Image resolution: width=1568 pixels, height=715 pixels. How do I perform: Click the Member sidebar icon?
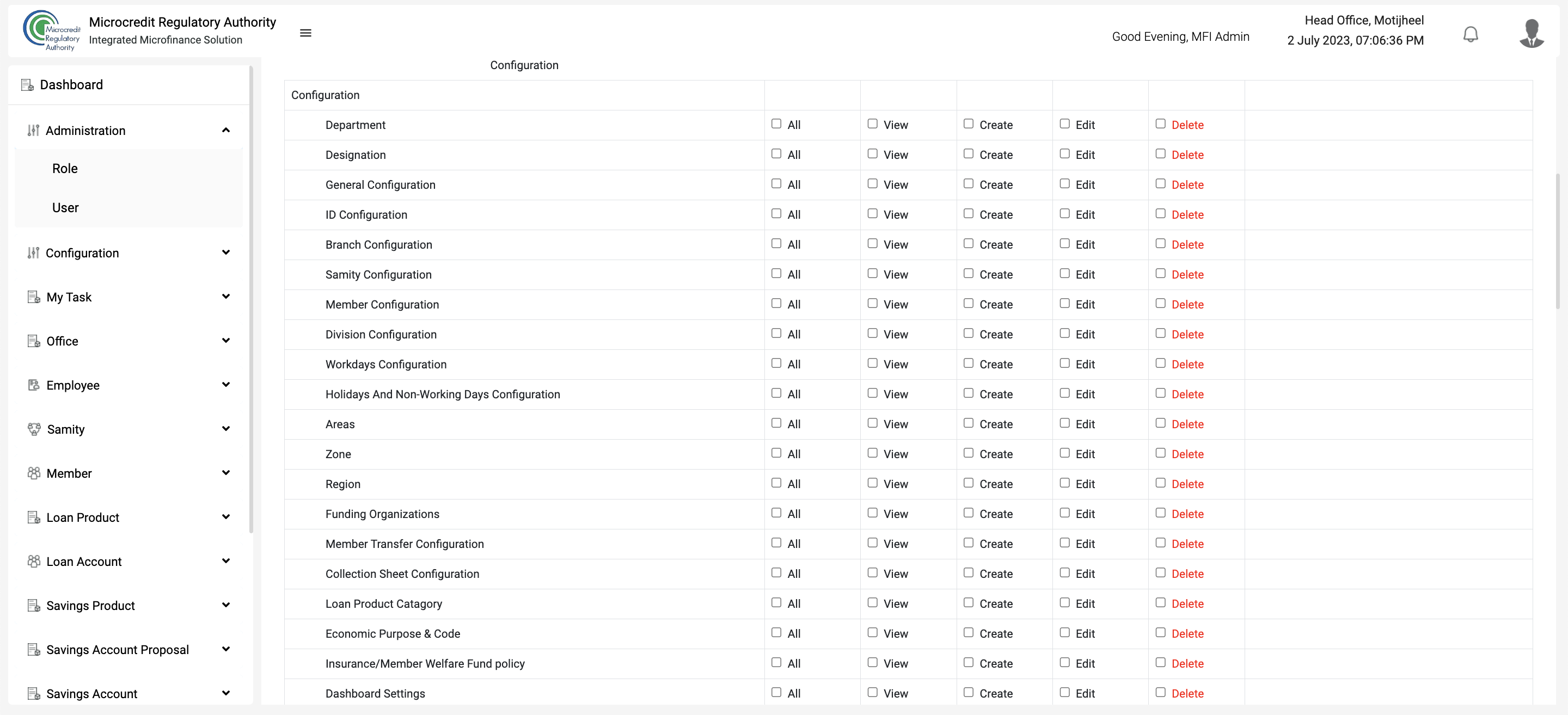coord(34,473)
